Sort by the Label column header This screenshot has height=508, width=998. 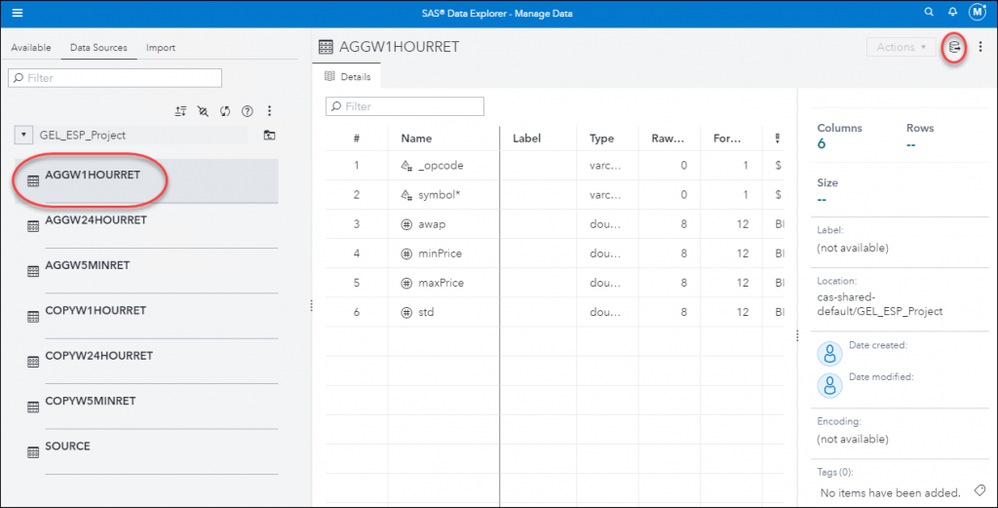pos(526,138)
